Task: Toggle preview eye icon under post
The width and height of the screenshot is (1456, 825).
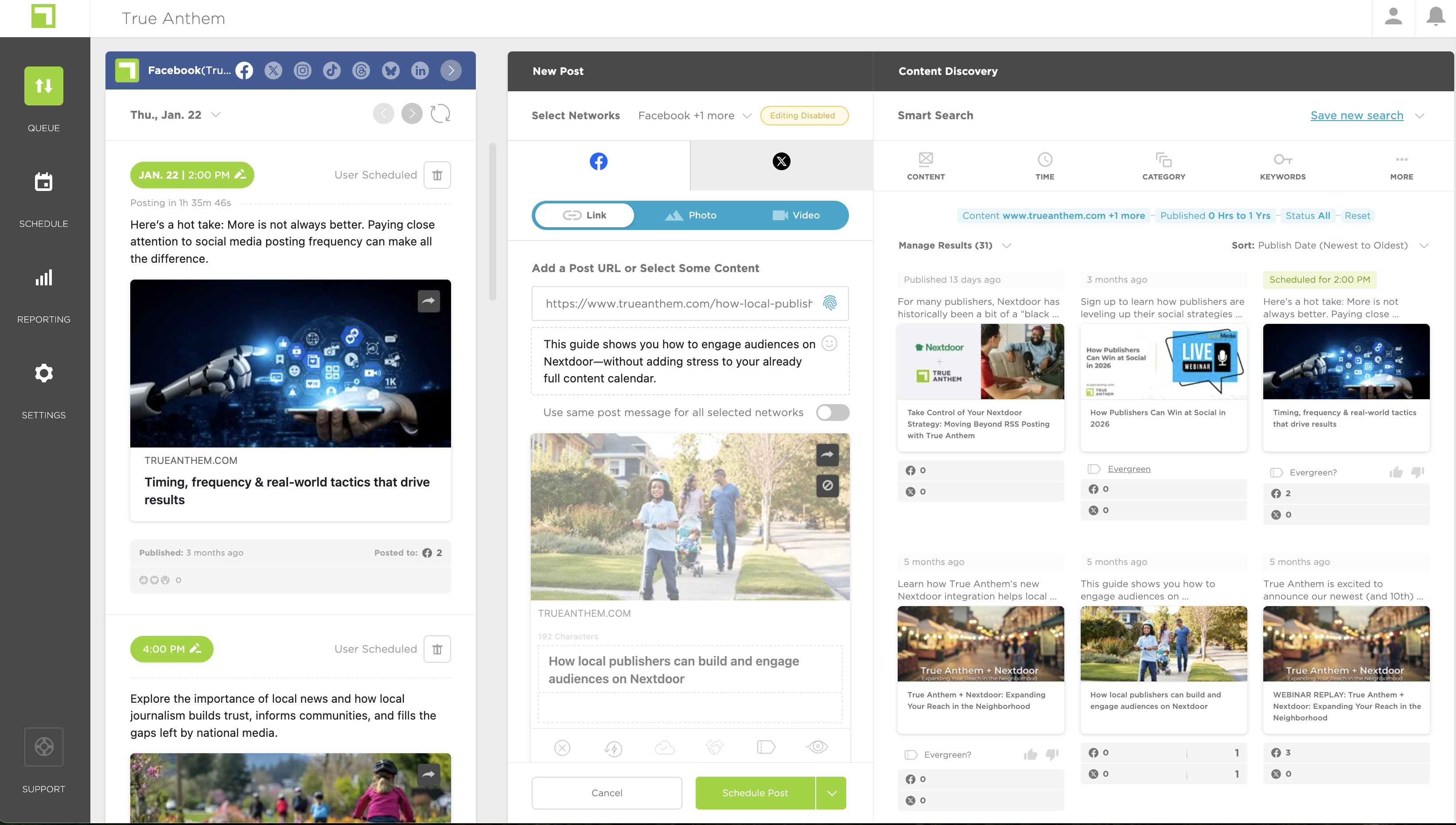Action: click(x=817, y=747)
